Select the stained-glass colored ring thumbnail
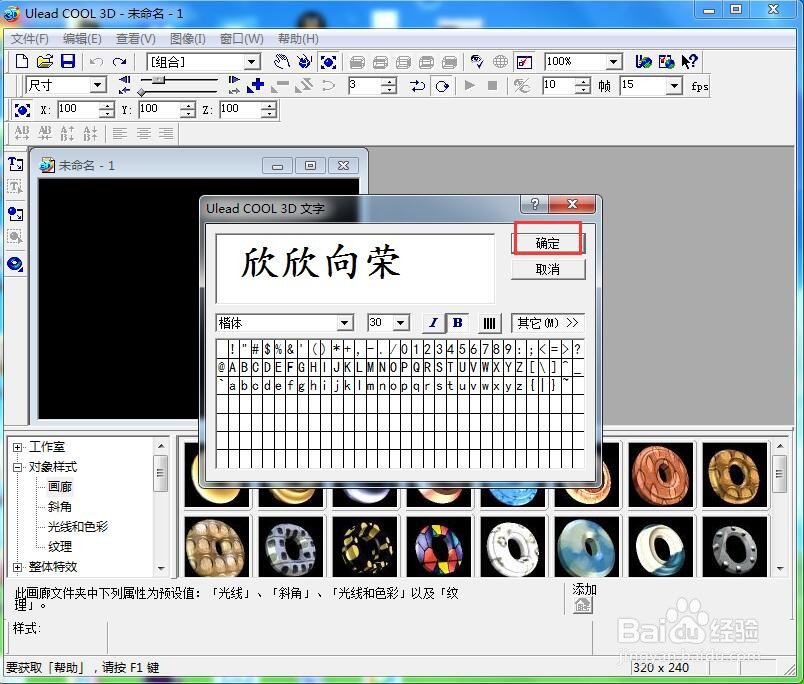Screen dimensions: 804x684 [x=438, y=547]
